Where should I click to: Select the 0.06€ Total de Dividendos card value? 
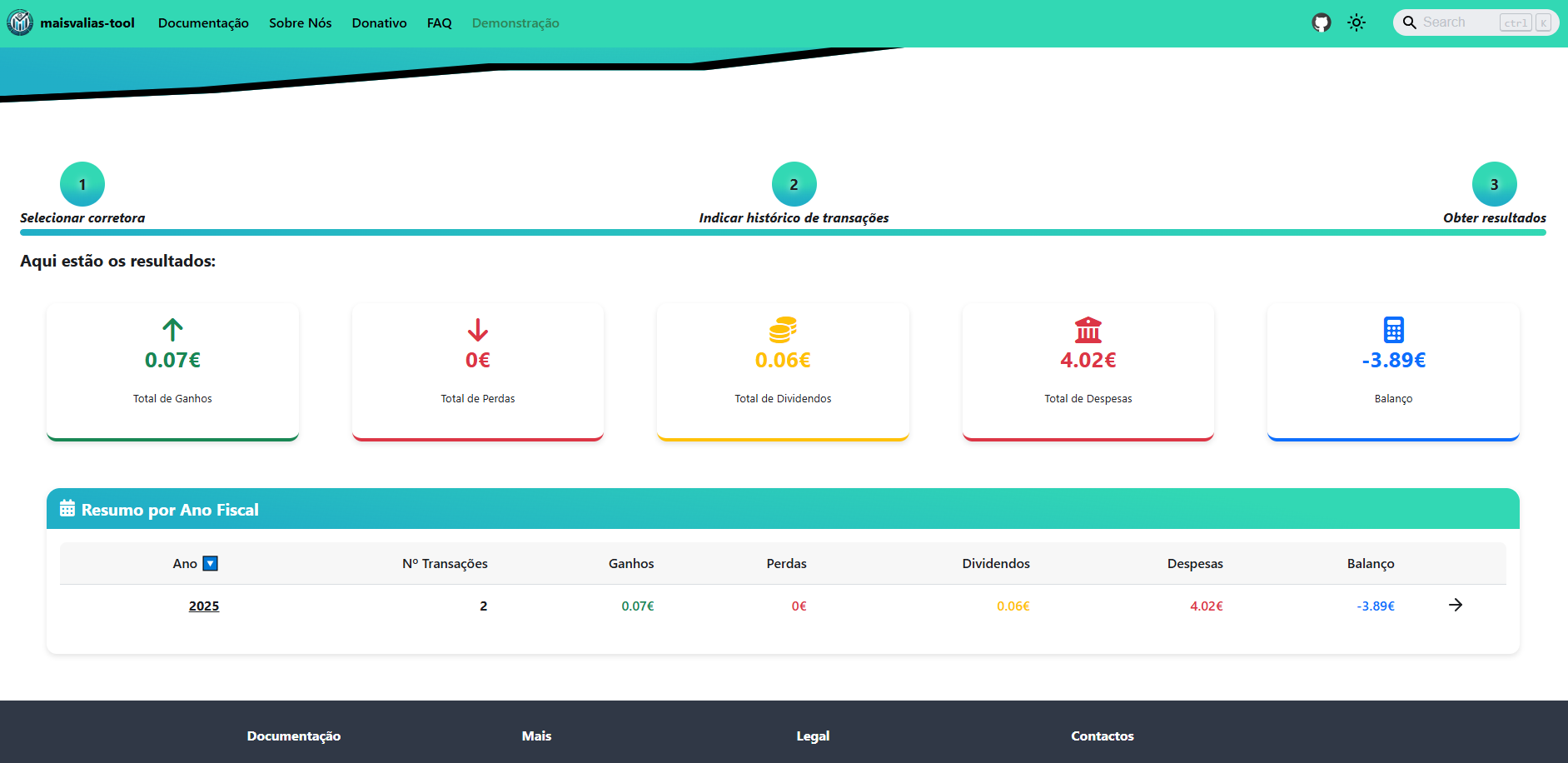(783, 360)
